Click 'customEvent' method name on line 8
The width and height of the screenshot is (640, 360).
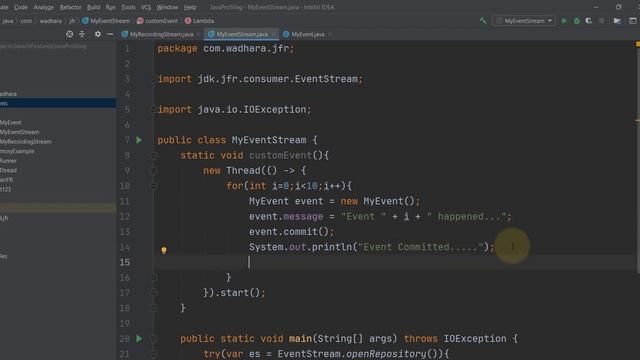point(280,156)
